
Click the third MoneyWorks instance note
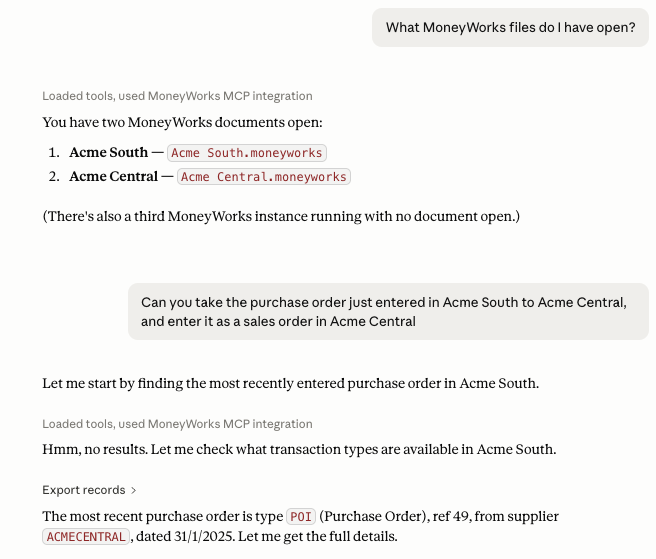click(x=281, y=216)
